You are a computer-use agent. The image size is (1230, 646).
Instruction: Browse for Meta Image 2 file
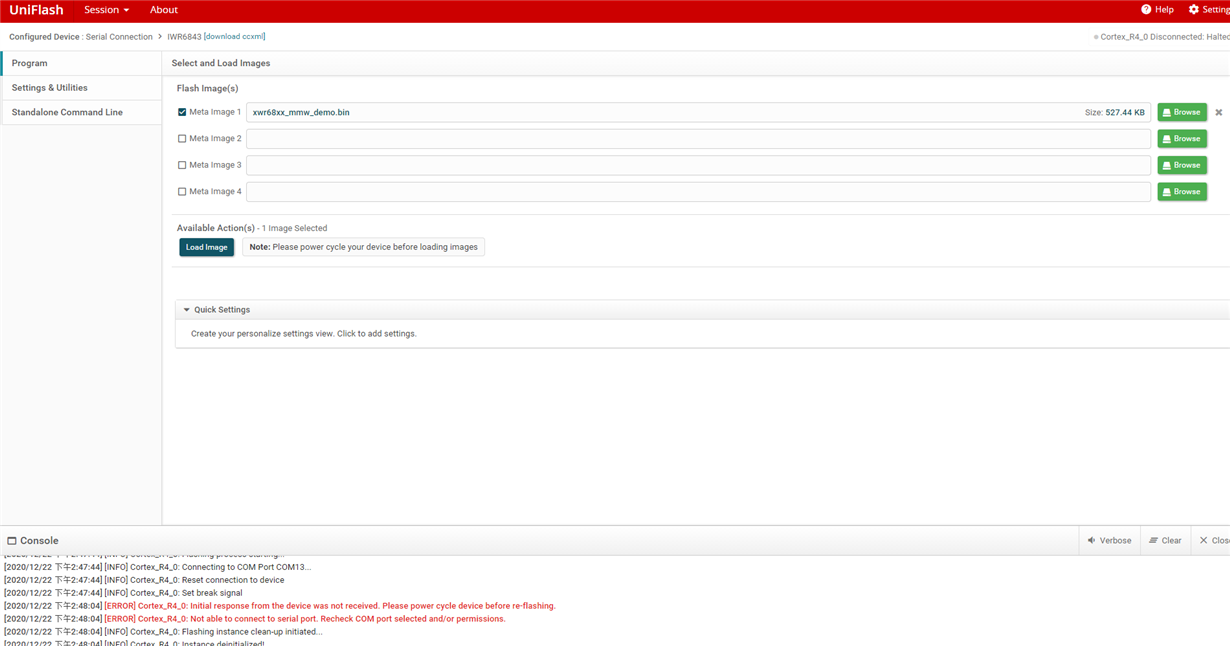1182,139
